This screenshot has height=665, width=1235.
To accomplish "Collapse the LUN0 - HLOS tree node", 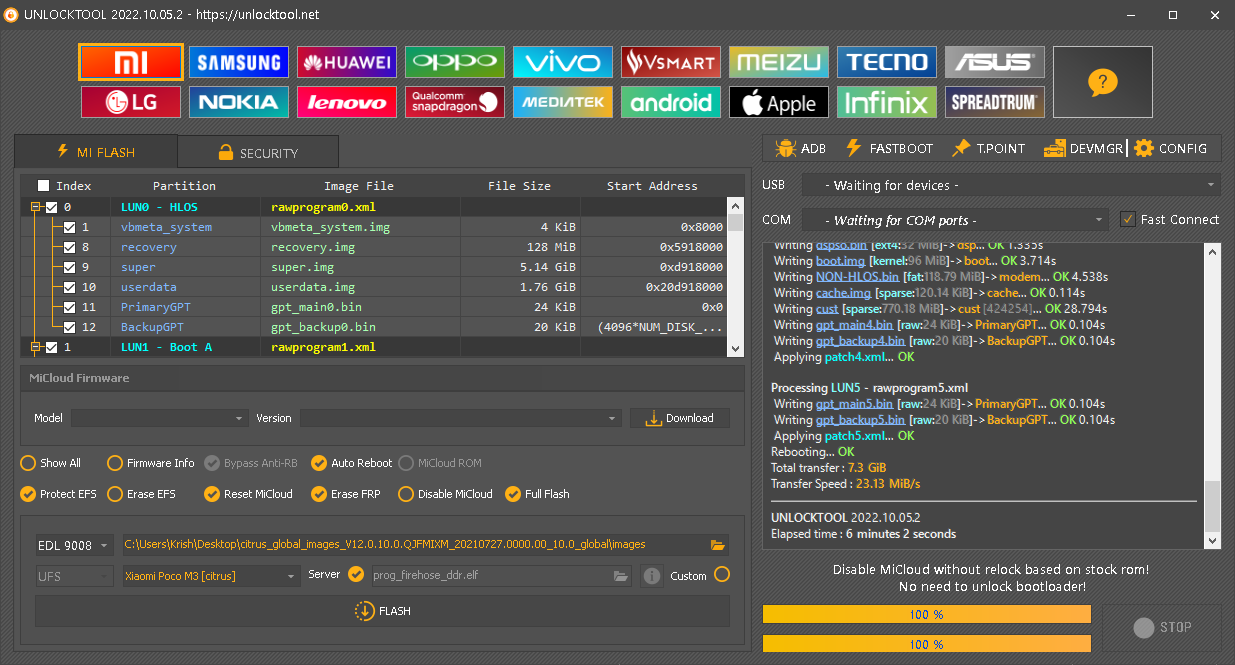I will 36,207.
